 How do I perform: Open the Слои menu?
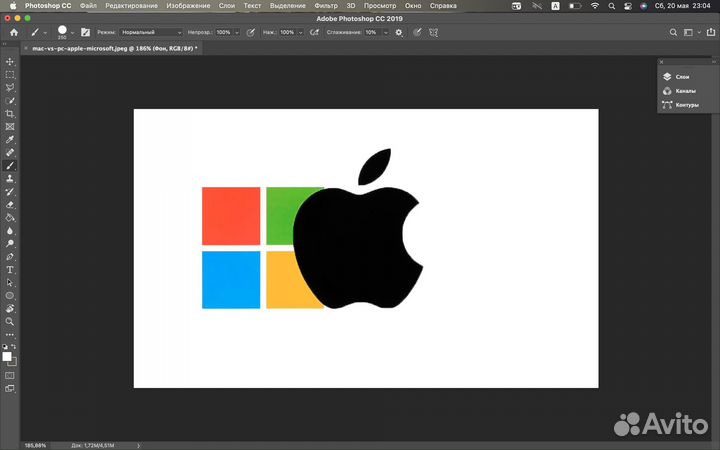pos(227,6)
